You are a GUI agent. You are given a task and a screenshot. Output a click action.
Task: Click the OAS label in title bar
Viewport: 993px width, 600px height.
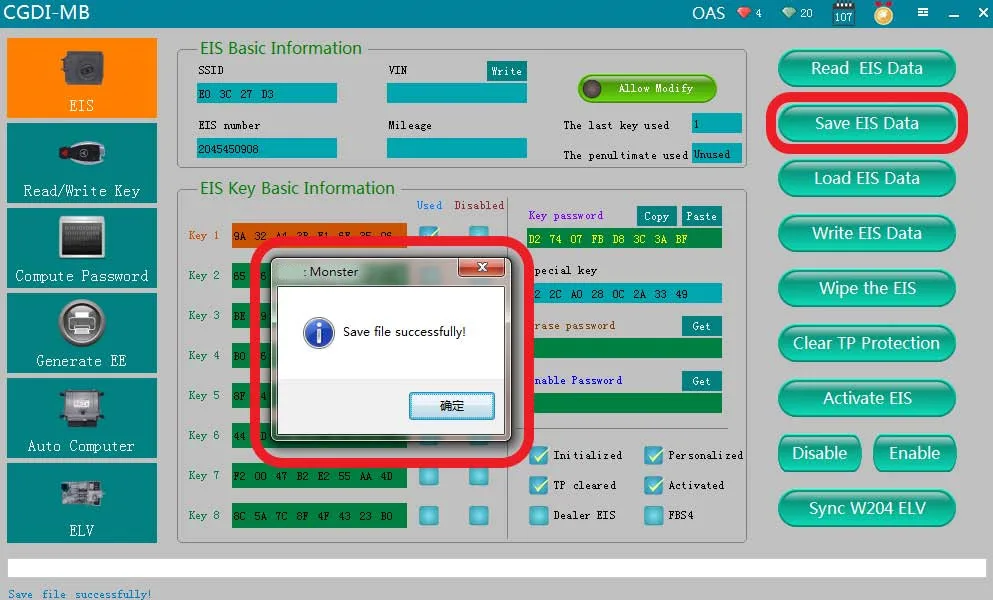[x=708, y=13]
